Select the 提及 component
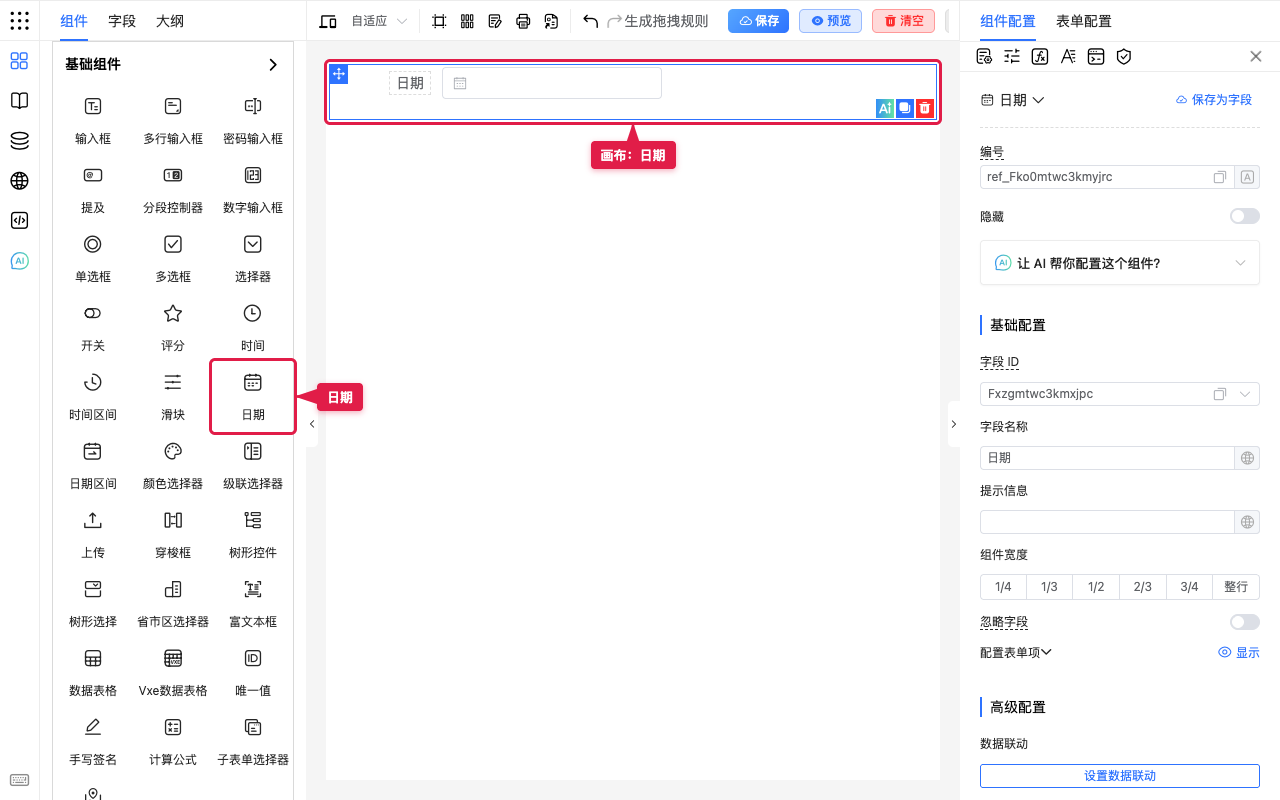The image size is (1280, 800). coord(93,190)
